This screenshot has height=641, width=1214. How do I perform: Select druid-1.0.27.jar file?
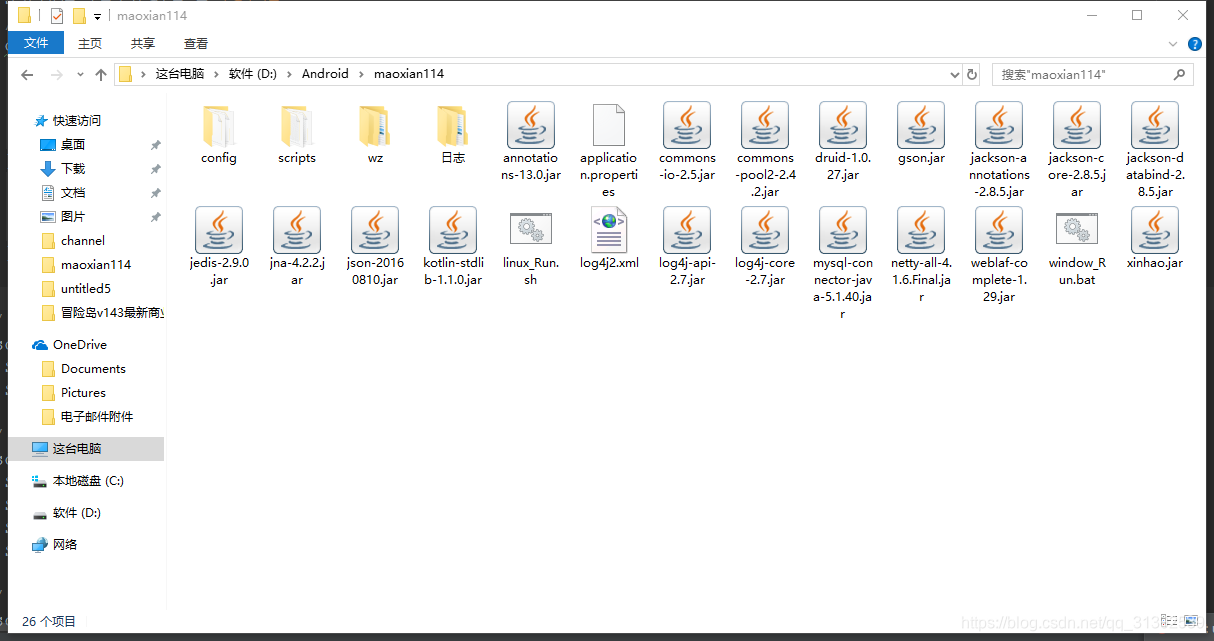843,141
